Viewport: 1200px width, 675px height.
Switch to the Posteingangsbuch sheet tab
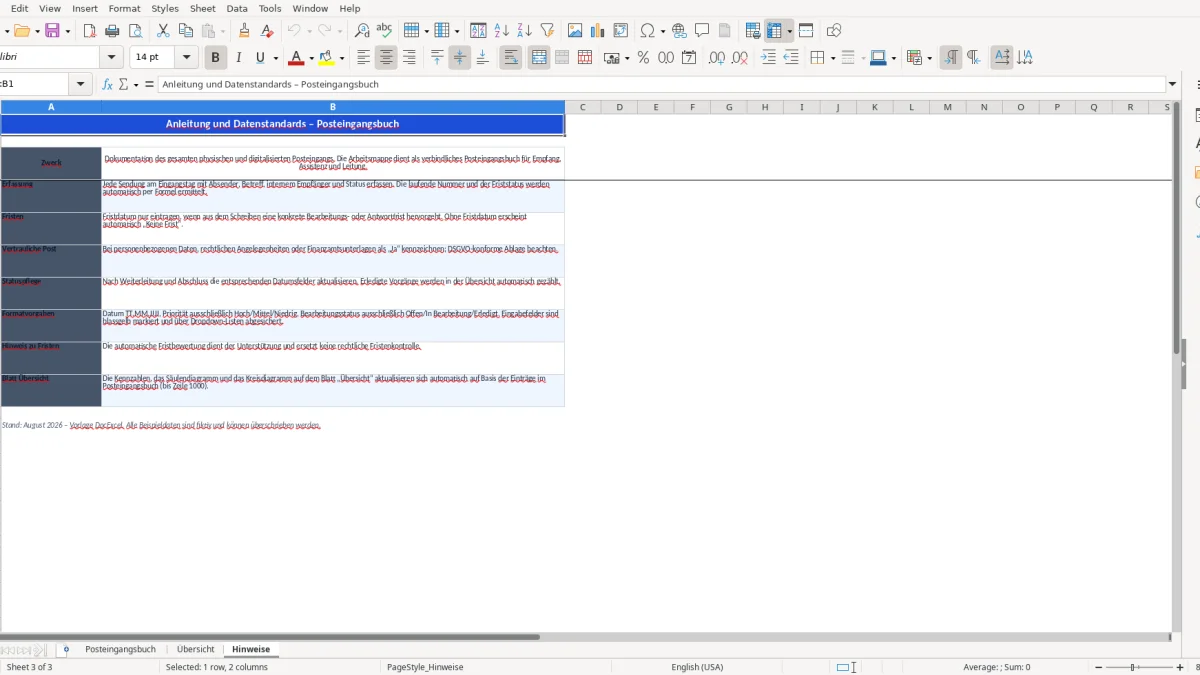pos(120,649)
